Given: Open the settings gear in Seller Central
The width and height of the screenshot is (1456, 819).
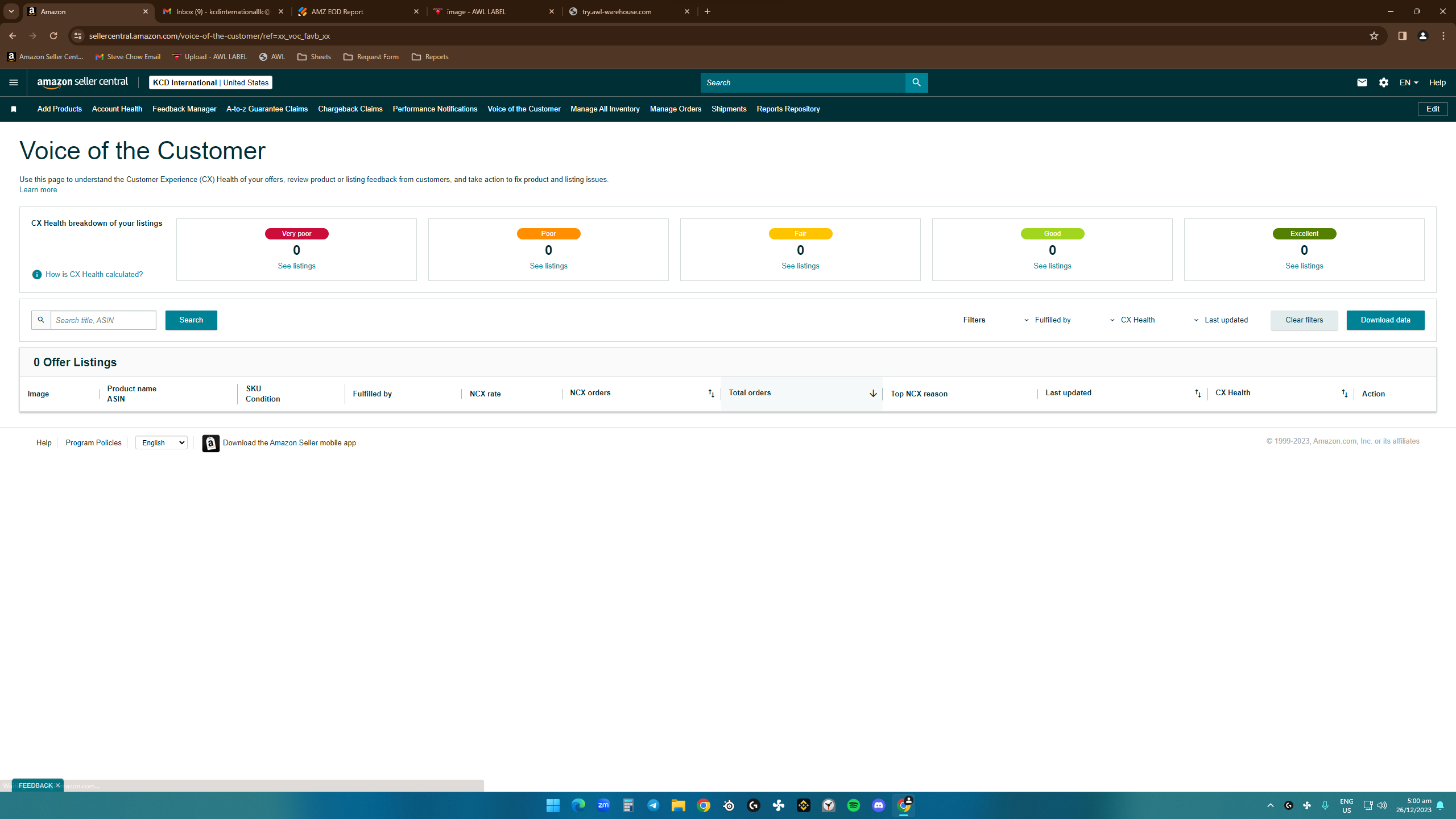Looking at the screenshot, I should [1384, 82].
